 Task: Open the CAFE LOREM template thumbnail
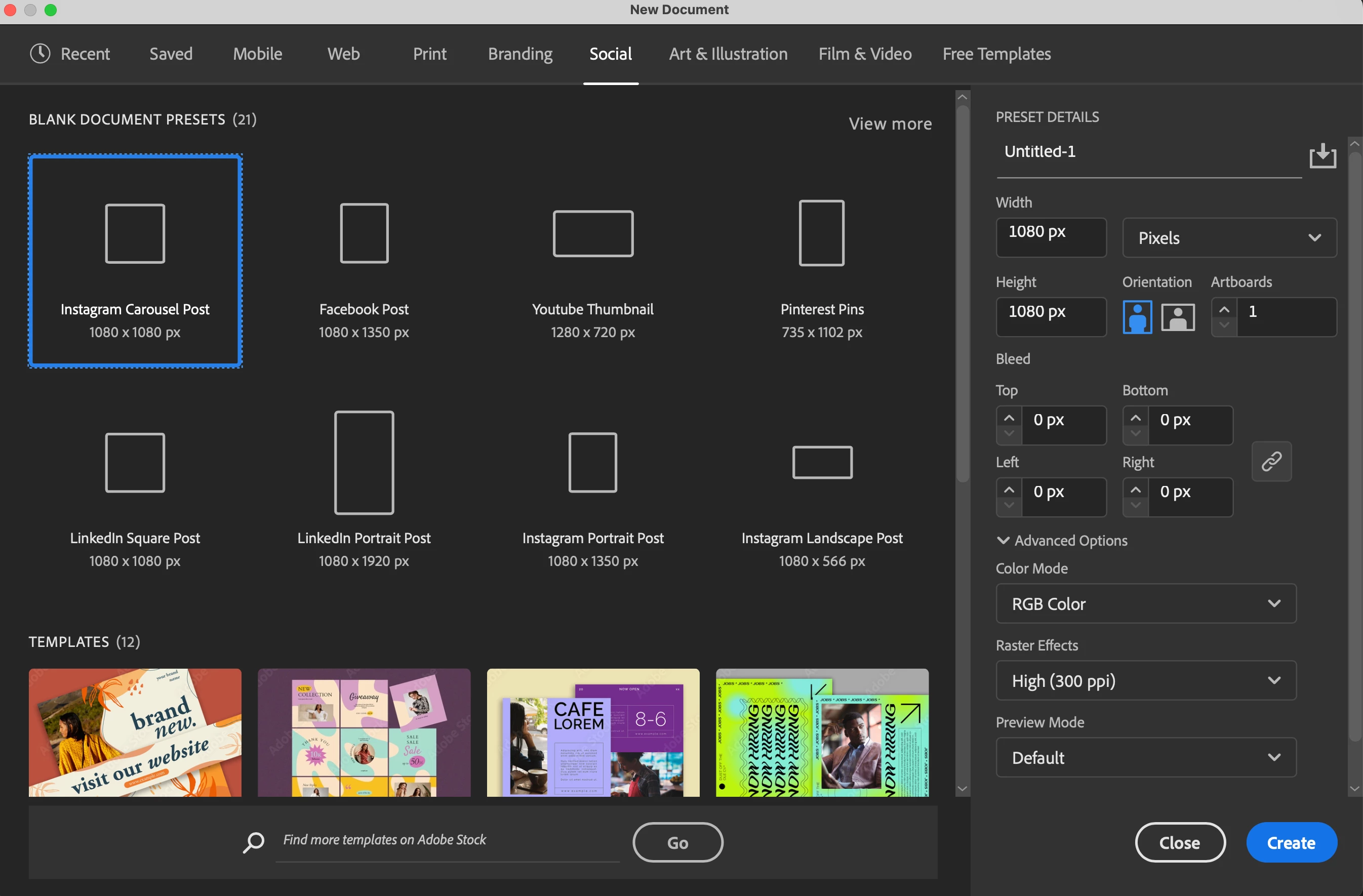pos(593,732)
